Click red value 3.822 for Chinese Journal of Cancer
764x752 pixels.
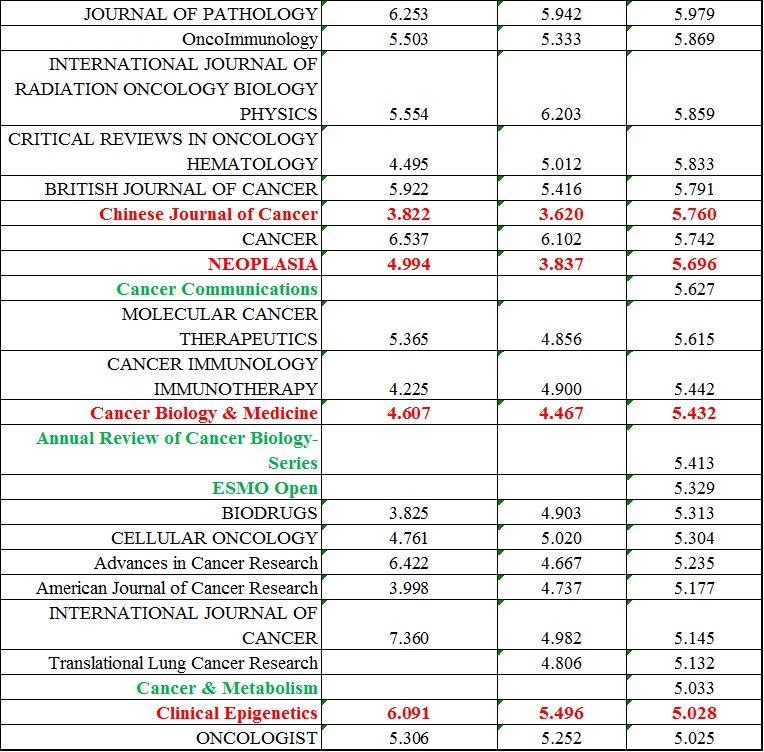click(x=408, y=214)
